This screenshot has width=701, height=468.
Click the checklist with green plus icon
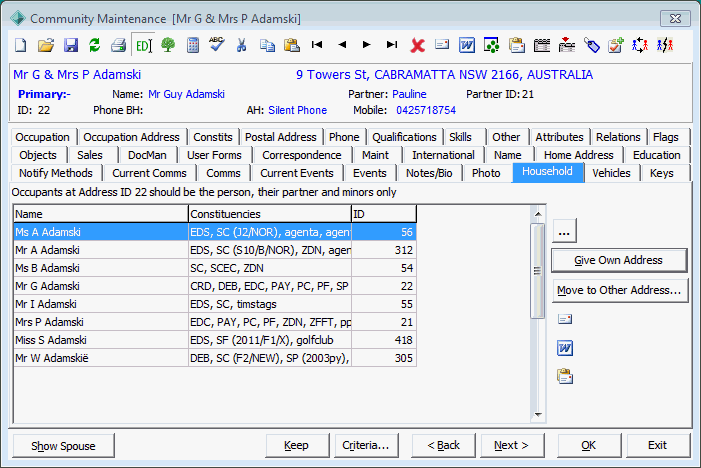tap(616, 45)
